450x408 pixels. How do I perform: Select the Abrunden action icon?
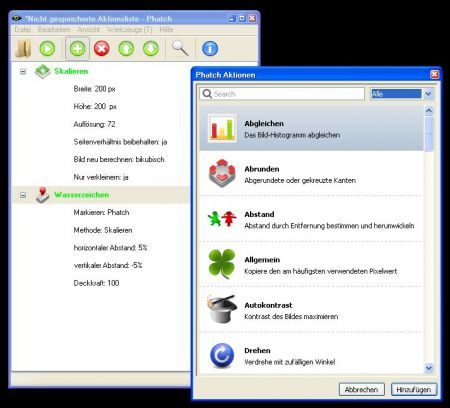[x=222, y=173]
